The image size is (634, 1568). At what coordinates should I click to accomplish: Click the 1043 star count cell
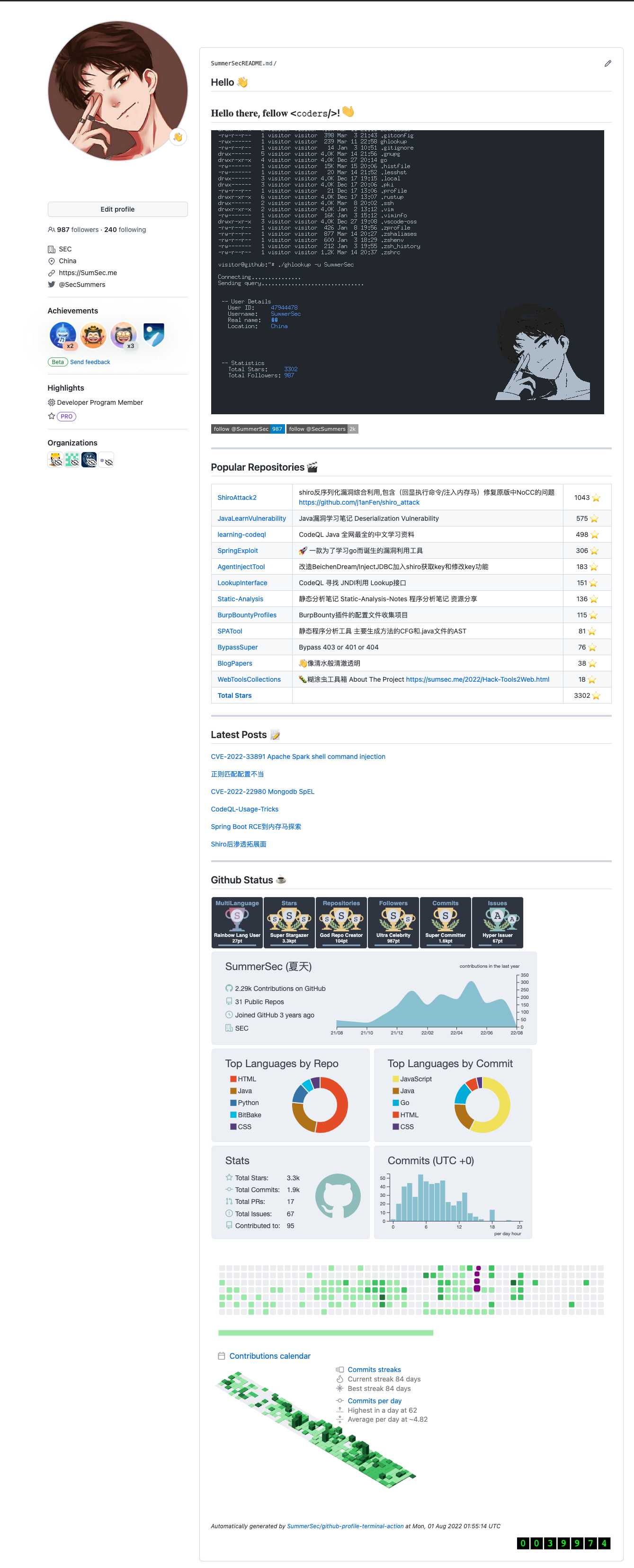pos(587,497)
